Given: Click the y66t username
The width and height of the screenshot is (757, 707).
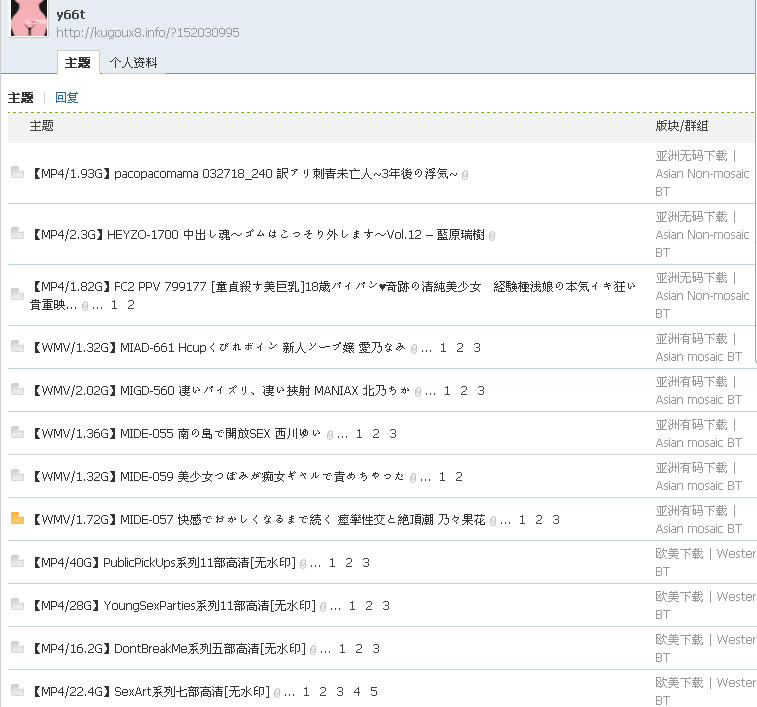Looking at the screenshot, I should pyautogui.click(x=70, y=15).
